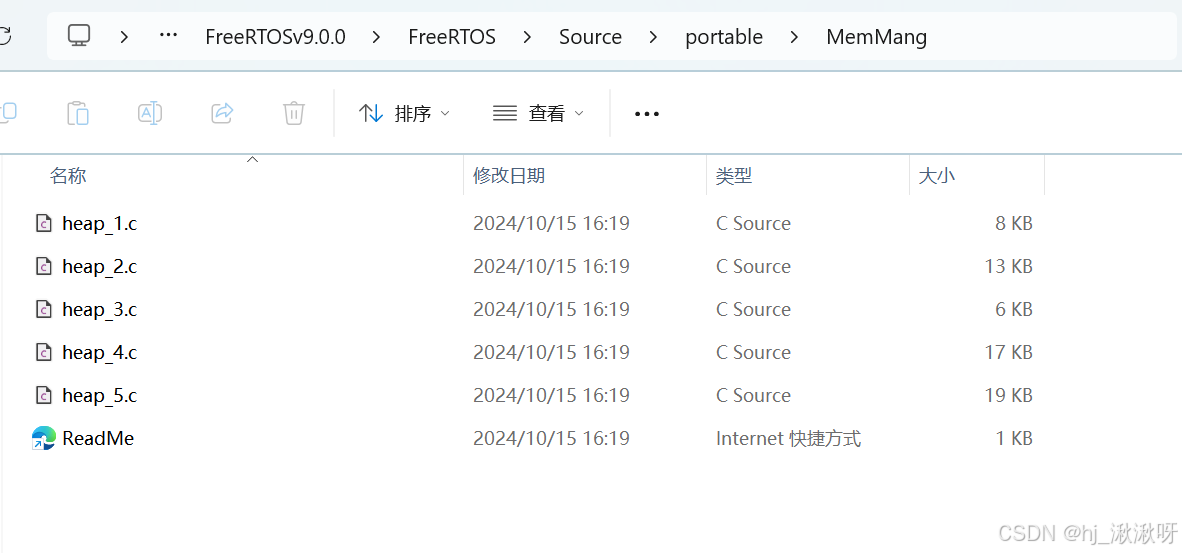Click the This PC monitor icon in breadcrumb

[79, 35]
